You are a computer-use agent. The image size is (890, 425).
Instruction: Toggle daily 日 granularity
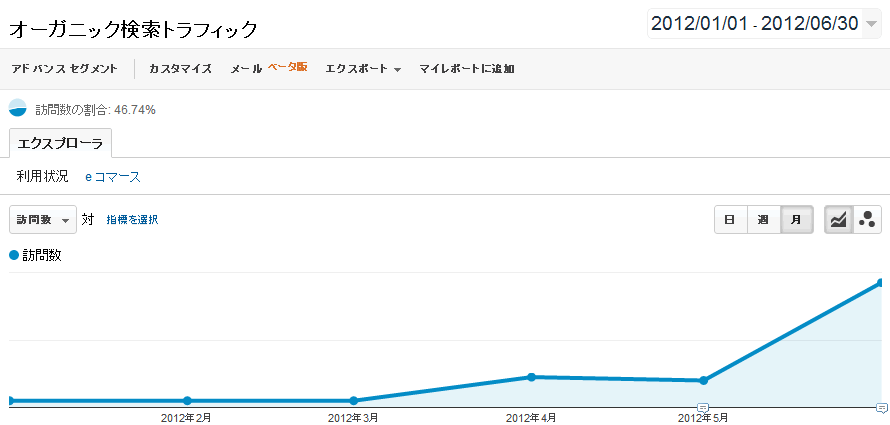[x=731, y=220]
